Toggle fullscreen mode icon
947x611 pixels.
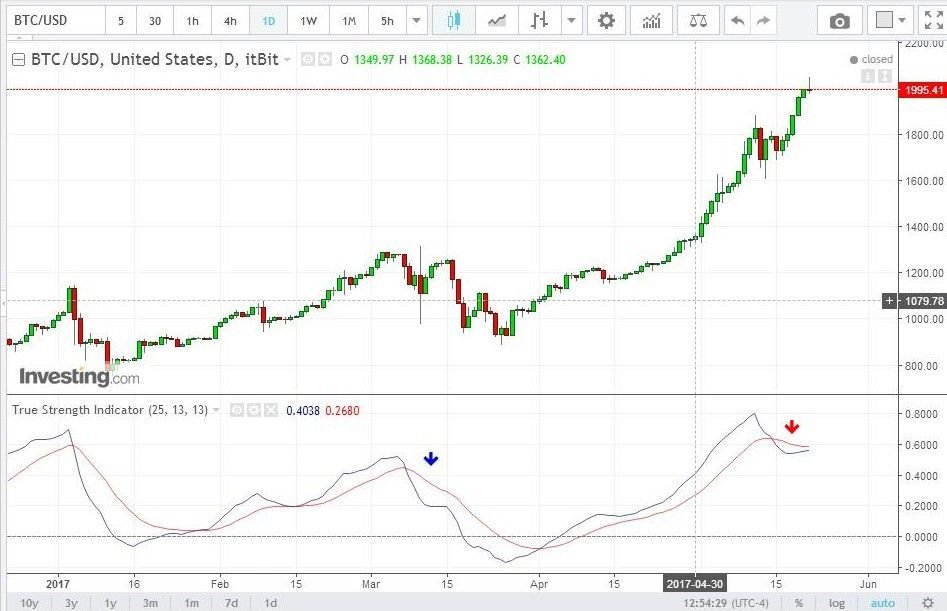point(933,21)
